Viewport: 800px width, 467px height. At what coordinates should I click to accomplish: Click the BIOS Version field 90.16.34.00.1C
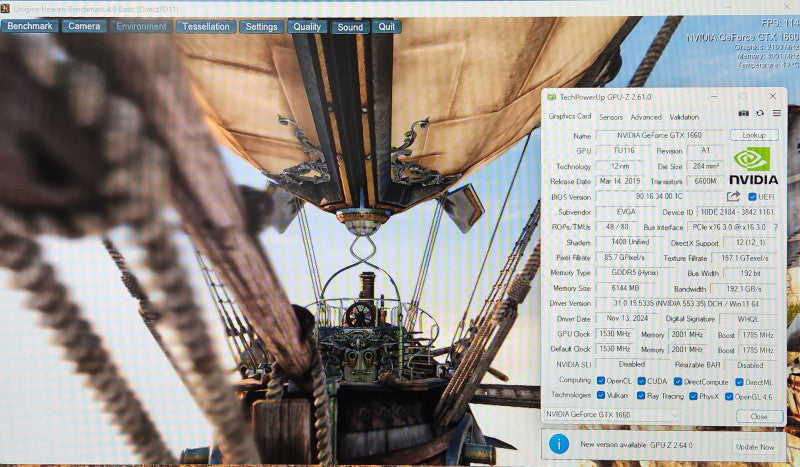pos(659,196)
